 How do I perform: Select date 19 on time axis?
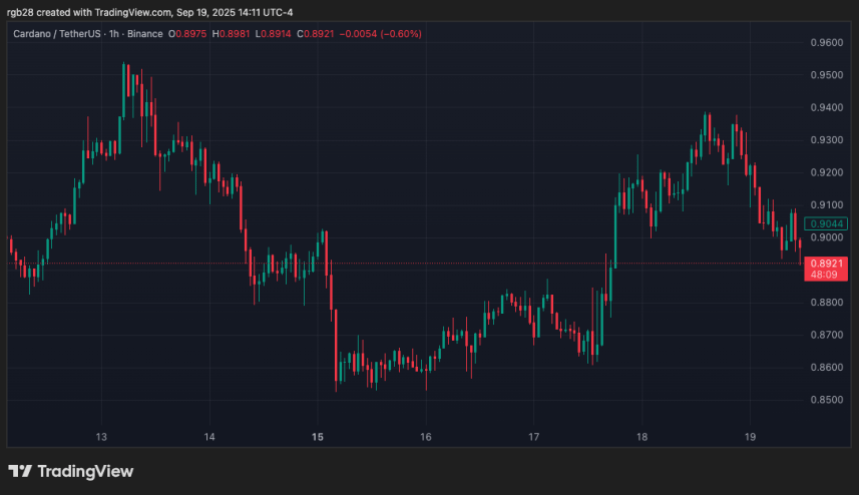click(x=750, y=437)
